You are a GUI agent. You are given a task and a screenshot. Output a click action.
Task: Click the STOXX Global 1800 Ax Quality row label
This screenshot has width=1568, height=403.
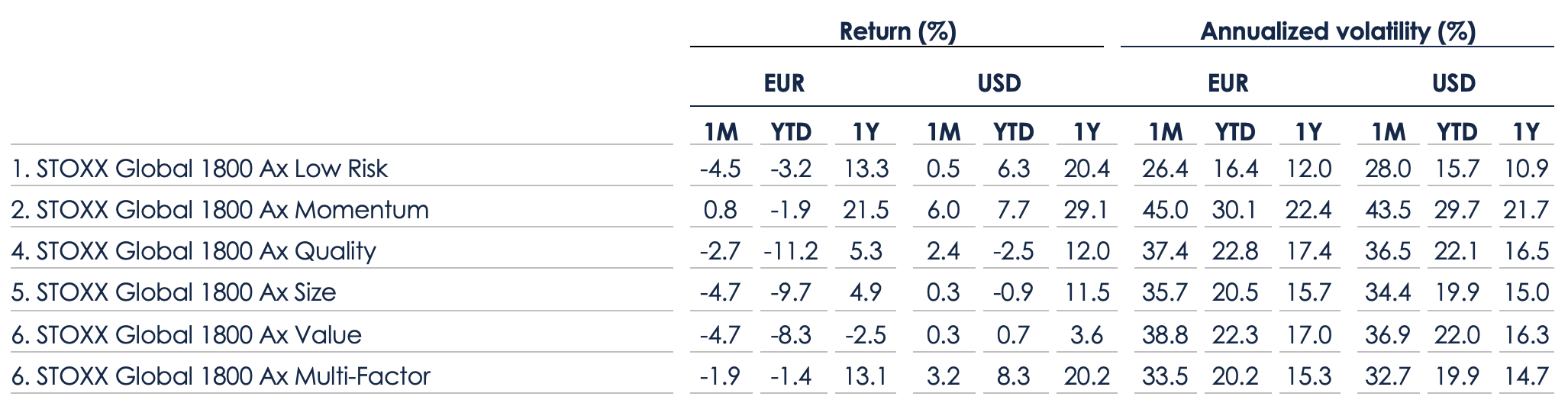[x=193, y=251]
